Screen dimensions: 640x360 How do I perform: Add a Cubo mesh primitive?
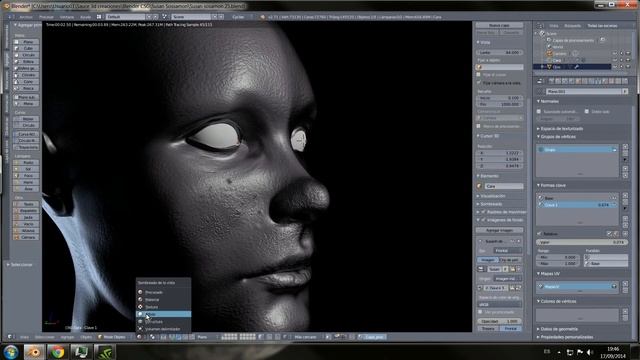[27, 48]
